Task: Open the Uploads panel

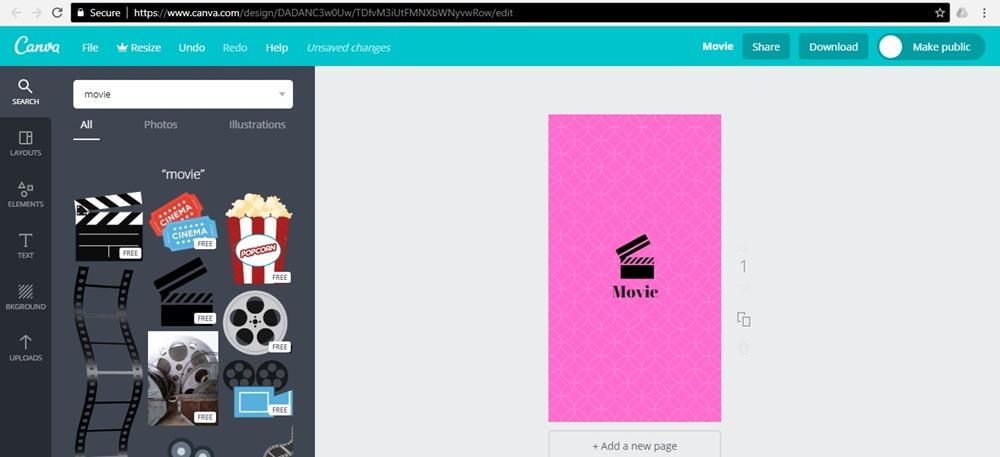Action: tap(26, 348)
